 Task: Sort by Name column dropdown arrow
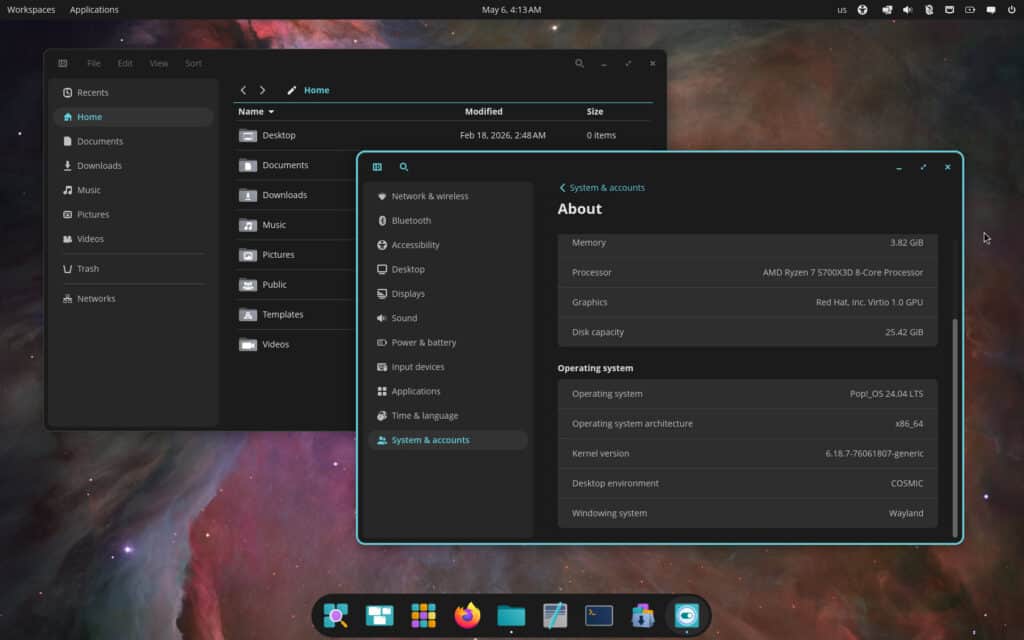click(271, 112)
